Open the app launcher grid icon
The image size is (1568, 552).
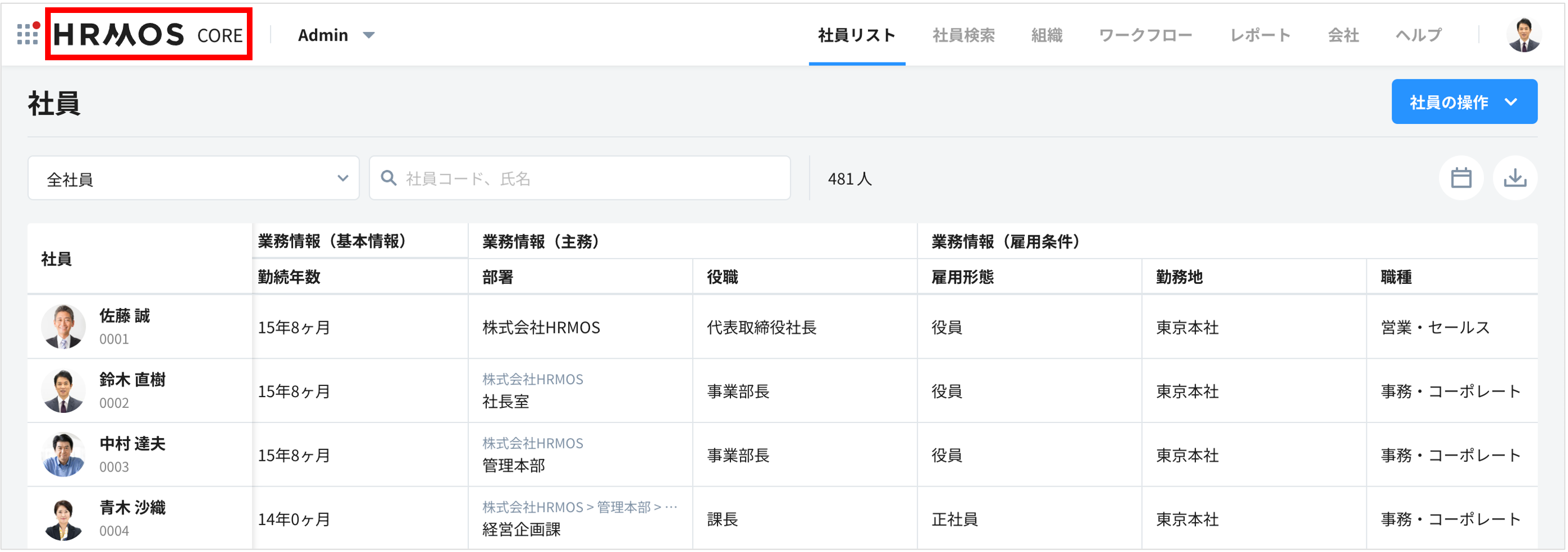[x=28, y=34]
